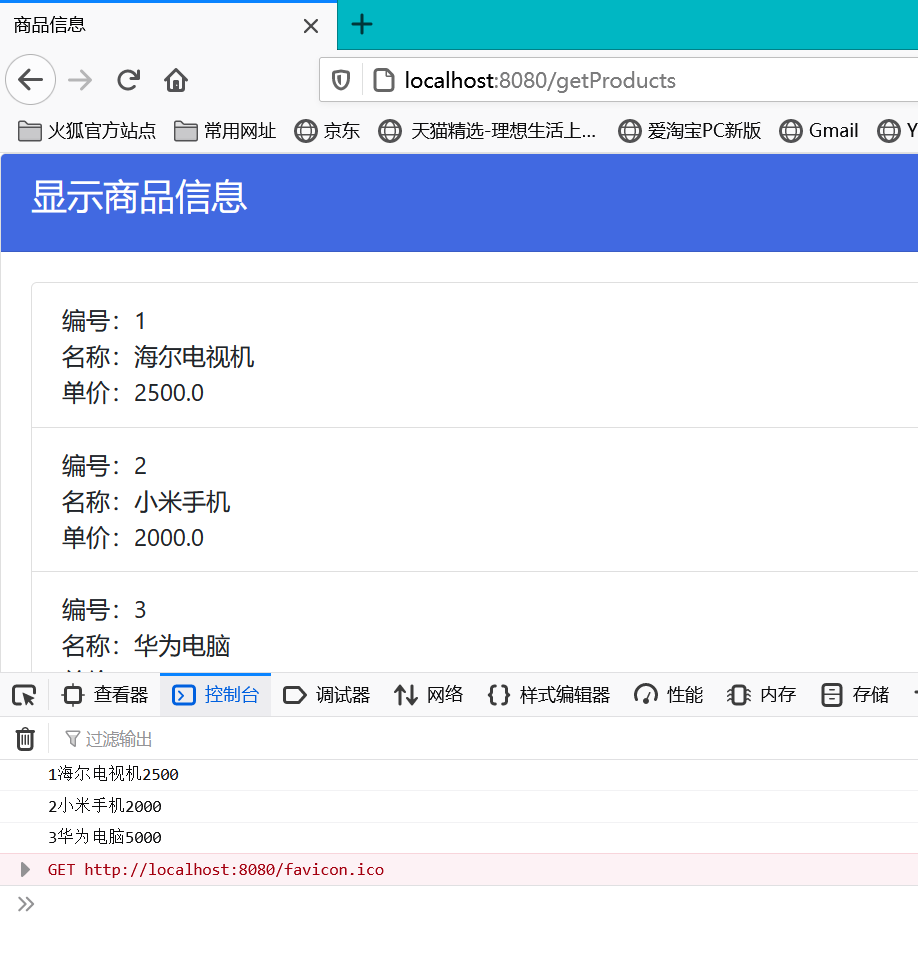Select the 控制台 console tab
918x975 pixels.
(x=215, y=695)
